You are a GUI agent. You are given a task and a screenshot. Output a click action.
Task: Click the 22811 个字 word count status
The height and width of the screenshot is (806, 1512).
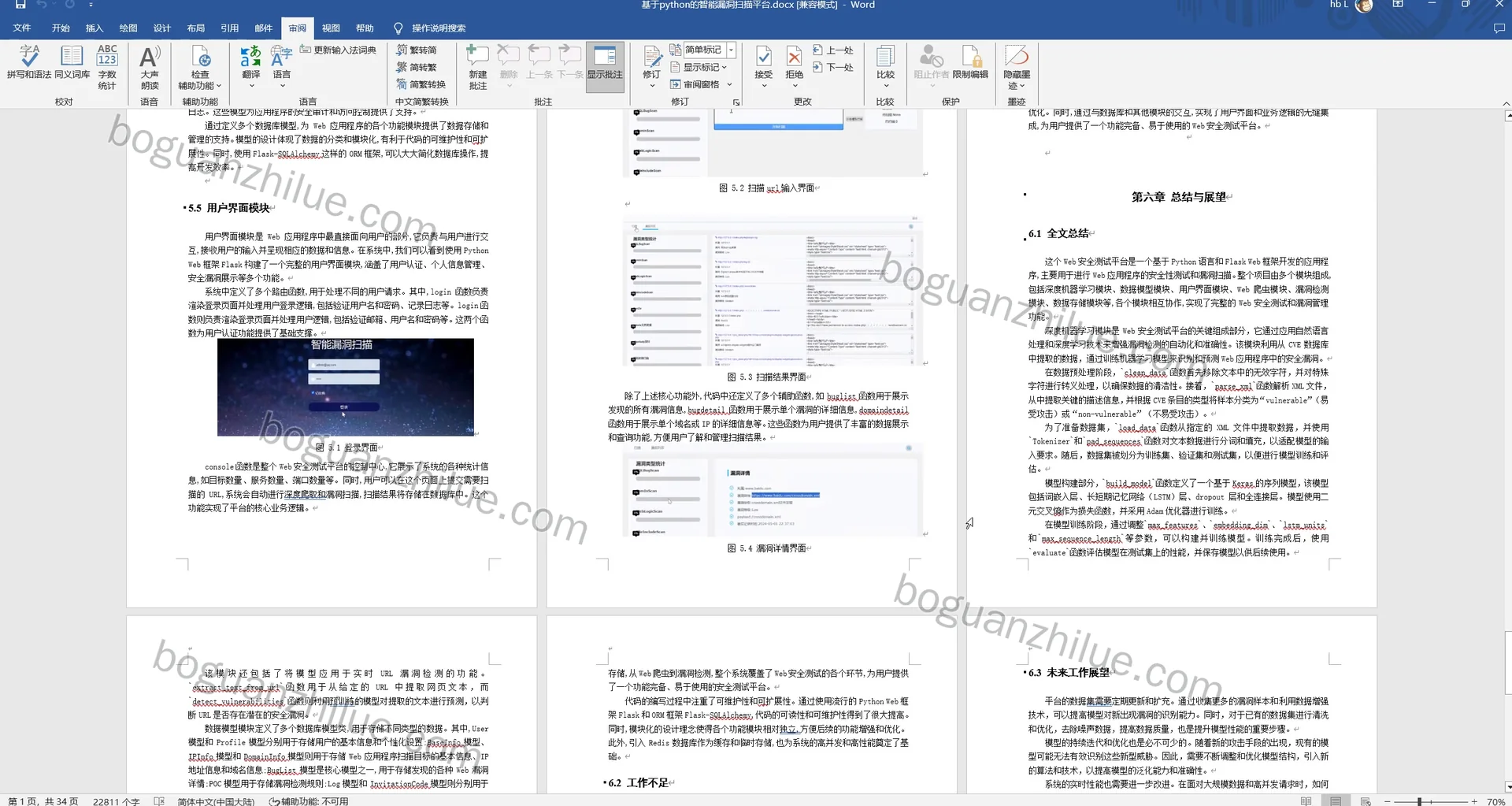click(x=117, y=800)
